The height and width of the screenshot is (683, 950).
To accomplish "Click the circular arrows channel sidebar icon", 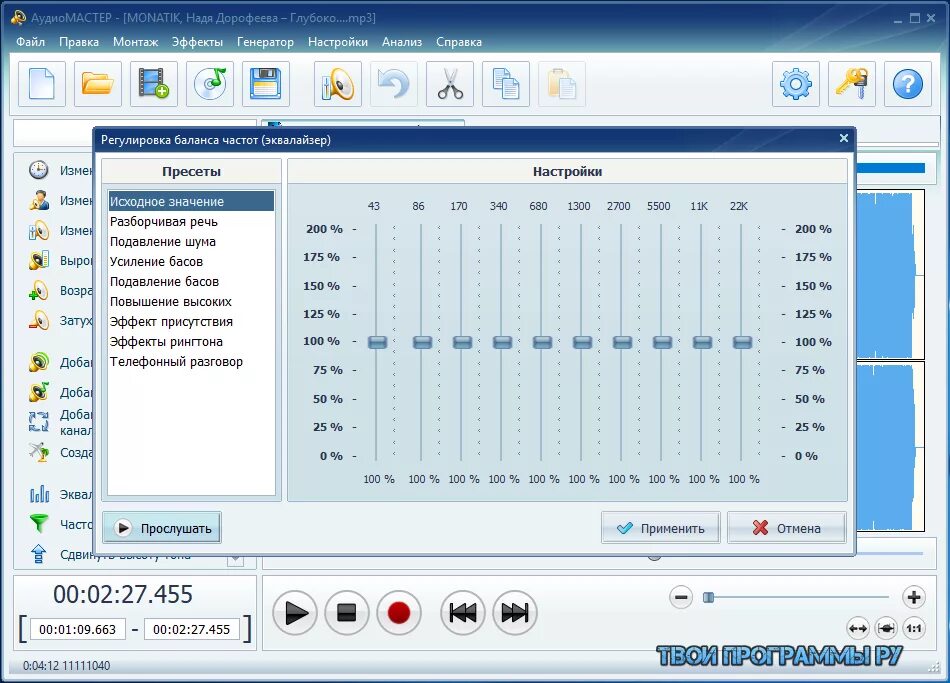I will pyautogui.click(x=39, y=421).
